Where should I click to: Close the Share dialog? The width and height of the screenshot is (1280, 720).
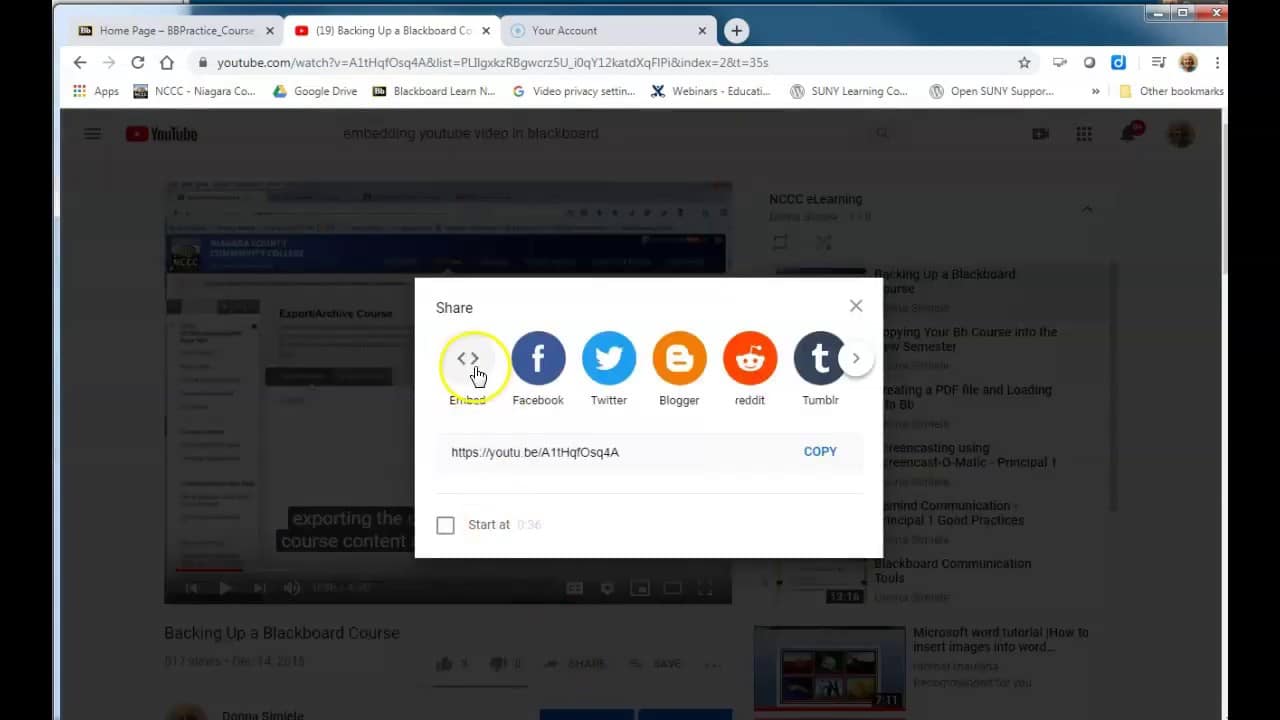pyautogui.click(x=856, y=306)
